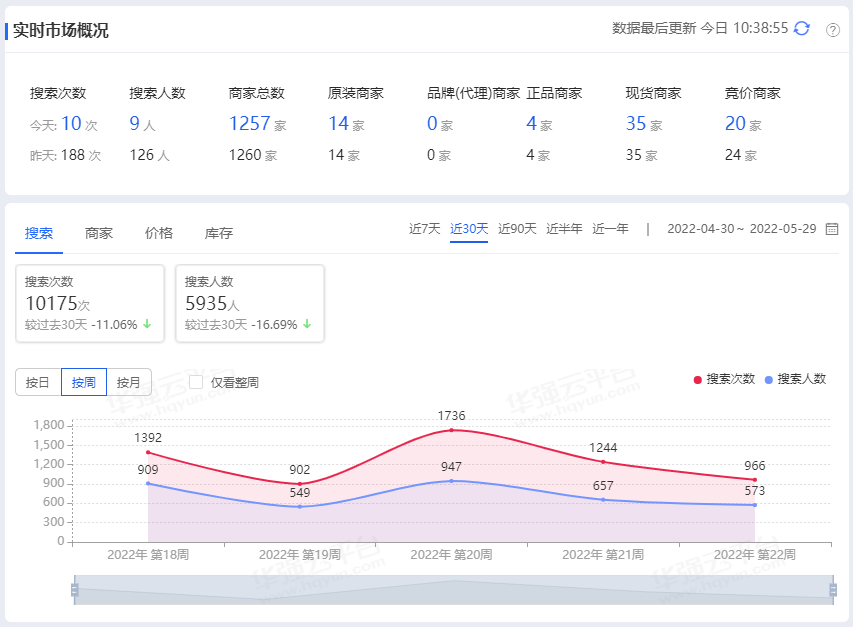Click the 1244 data point on week 21
853x627 pixels.
[603, 462]
